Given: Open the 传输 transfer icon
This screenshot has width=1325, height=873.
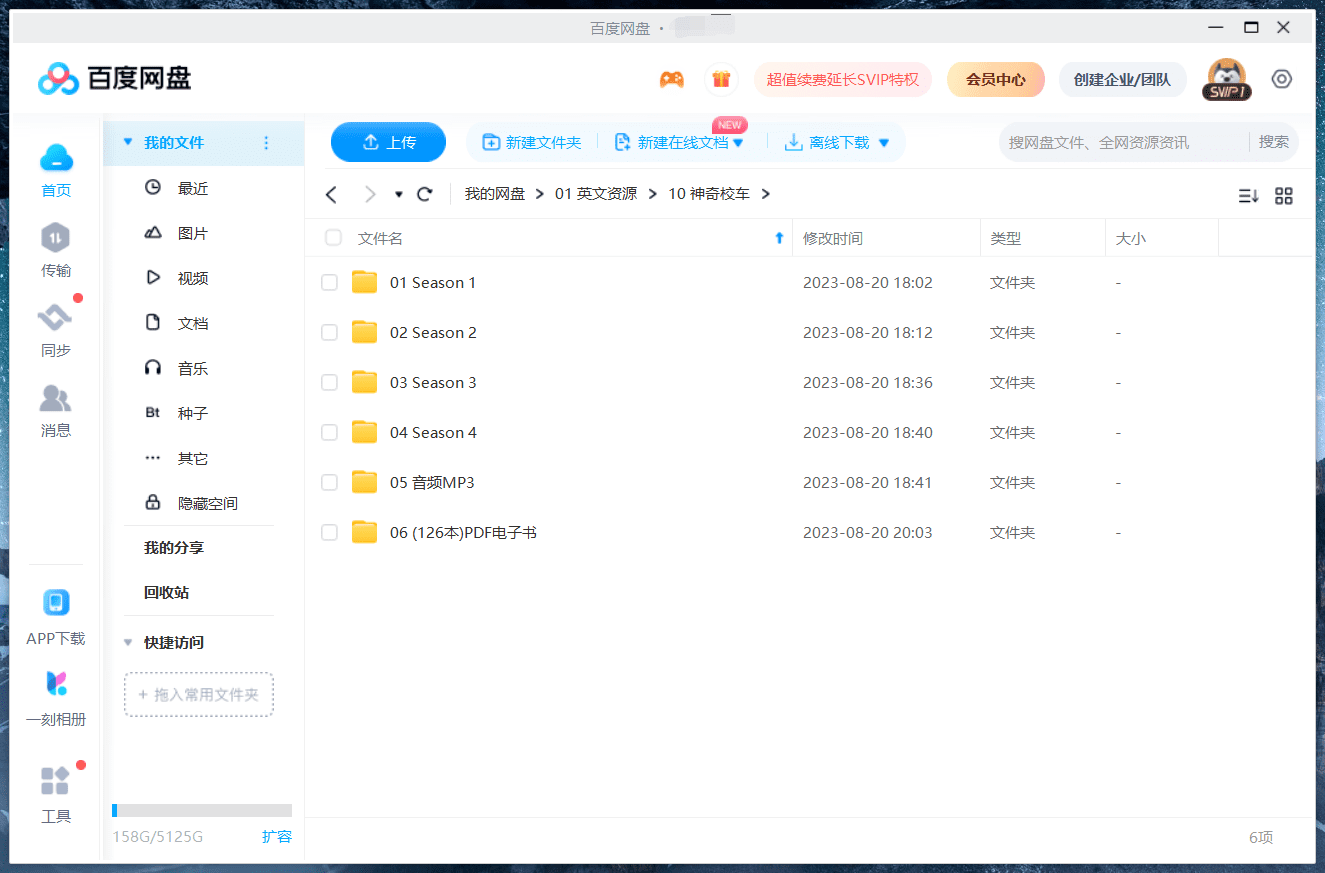Looking at the screenshot, I should point(55,238).
